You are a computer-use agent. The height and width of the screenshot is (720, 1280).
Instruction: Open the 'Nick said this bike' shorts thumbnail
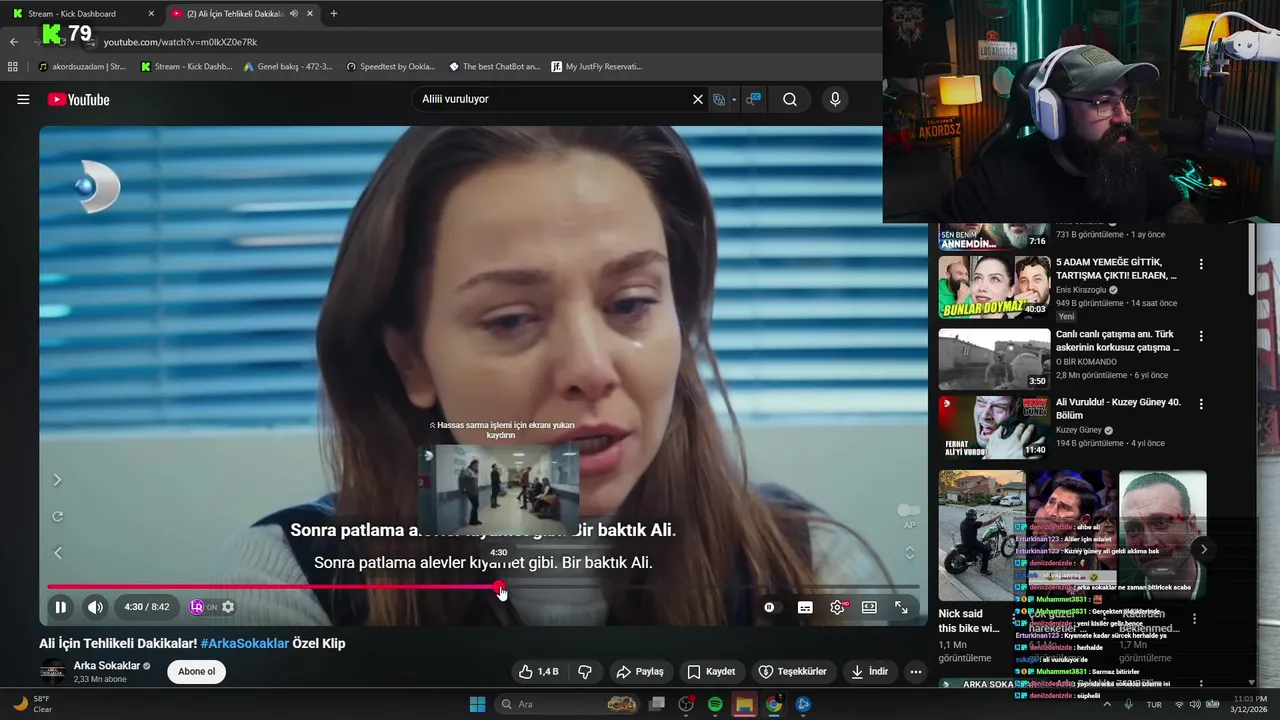point(982,536)
